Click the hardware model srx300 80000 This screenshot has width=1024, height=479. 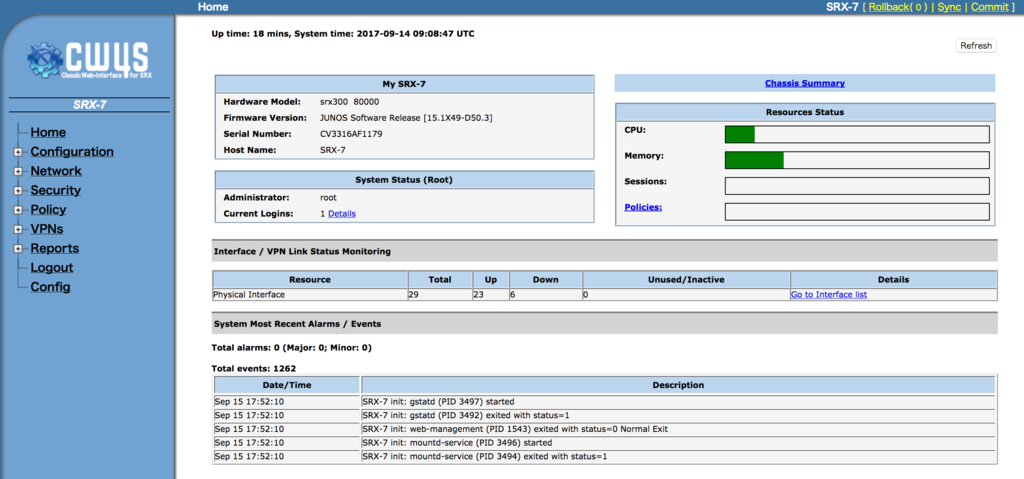pyautogui.click(x=349, y=102)
